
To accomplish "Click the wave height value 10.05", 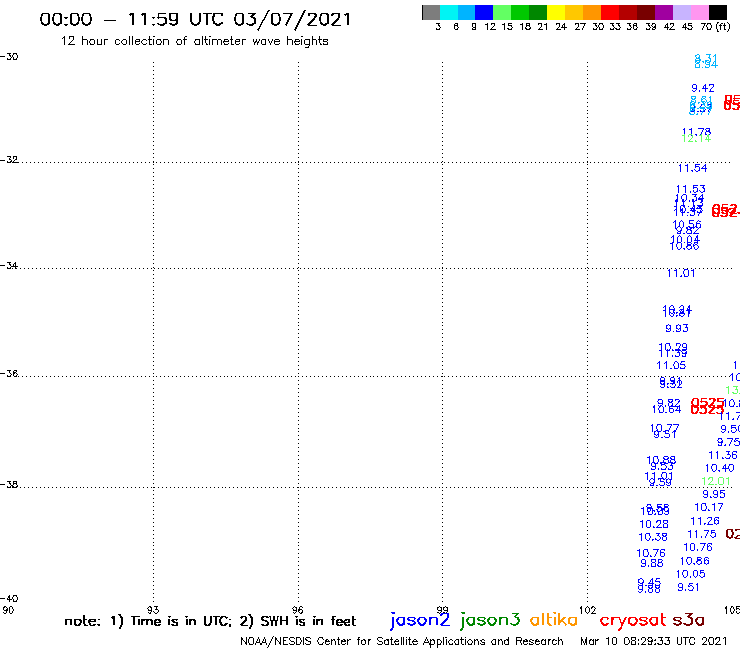I will pyautogui.click(x=690, y=574).
